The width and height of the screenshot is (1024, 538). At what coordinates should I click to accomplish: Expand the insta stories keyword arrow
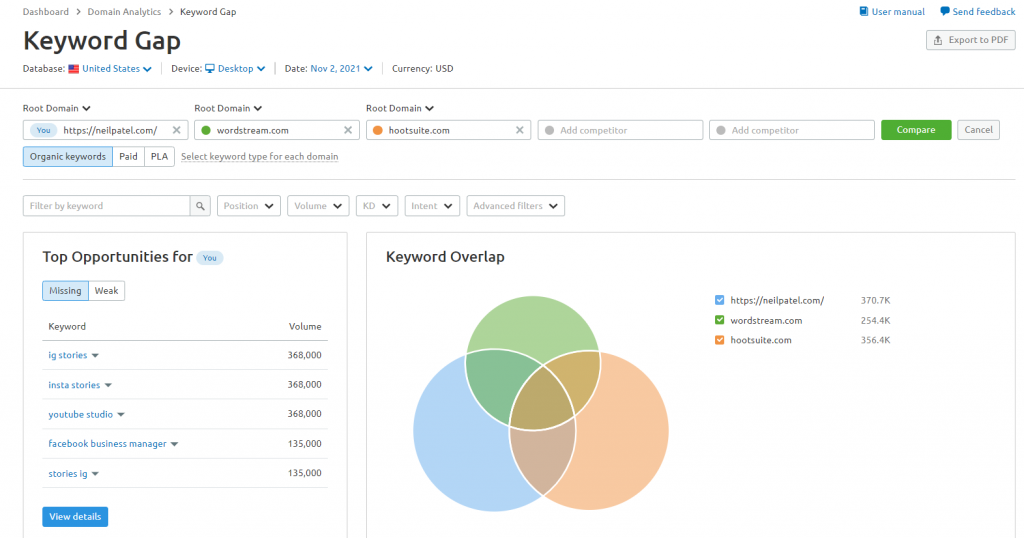(x=108, y=385)
